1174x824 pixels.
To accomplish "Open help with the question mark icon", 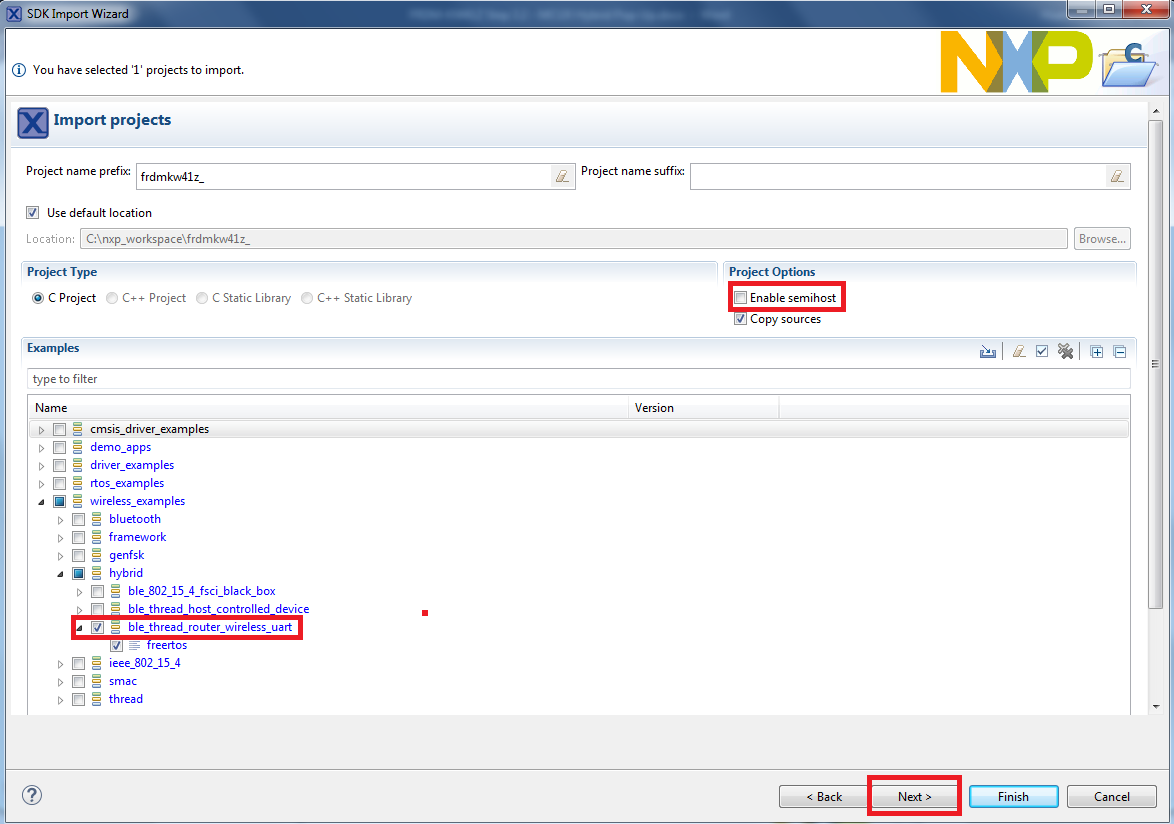I will pos(31,795).
